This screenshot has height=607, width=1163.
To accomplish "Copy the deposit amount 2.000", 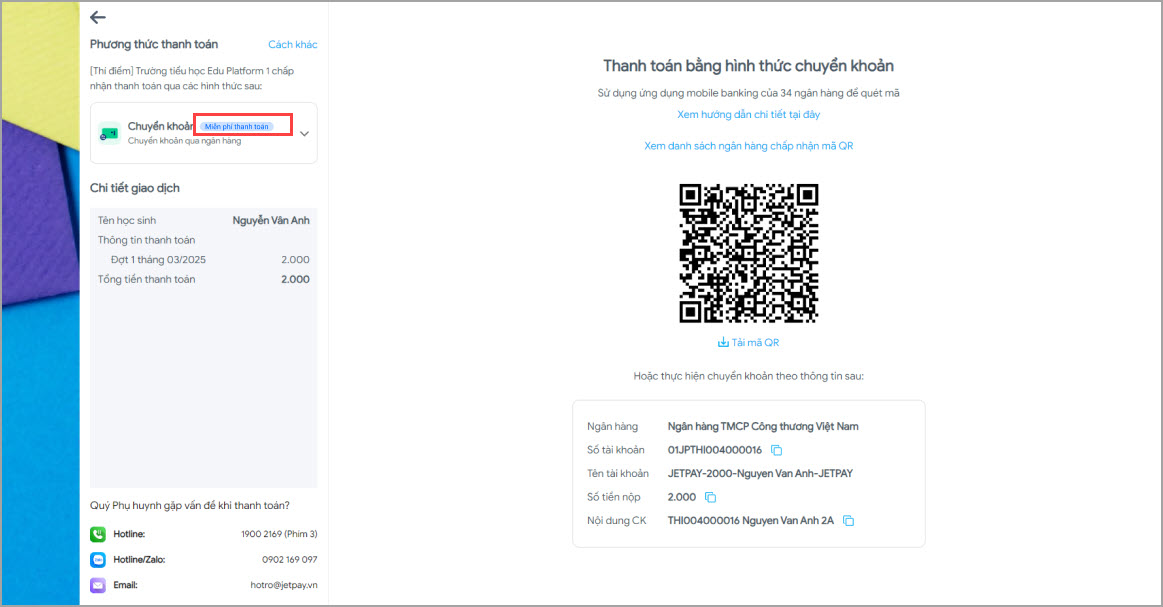I will pos(711,497).
